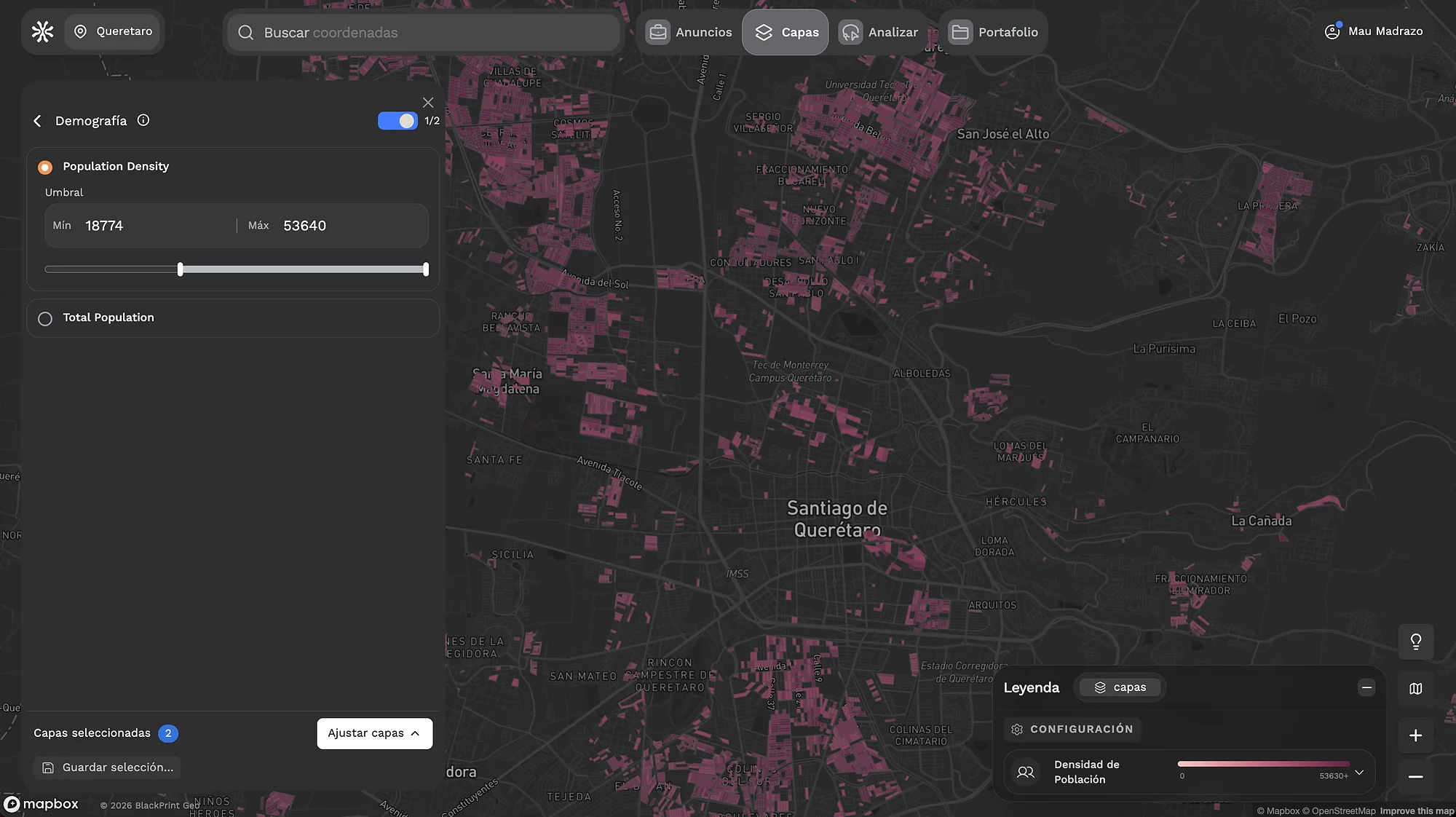The height and width of the screenshot is (817, 1456).
Task: Click the Mapbox logo link
Action: click(41, 804)
